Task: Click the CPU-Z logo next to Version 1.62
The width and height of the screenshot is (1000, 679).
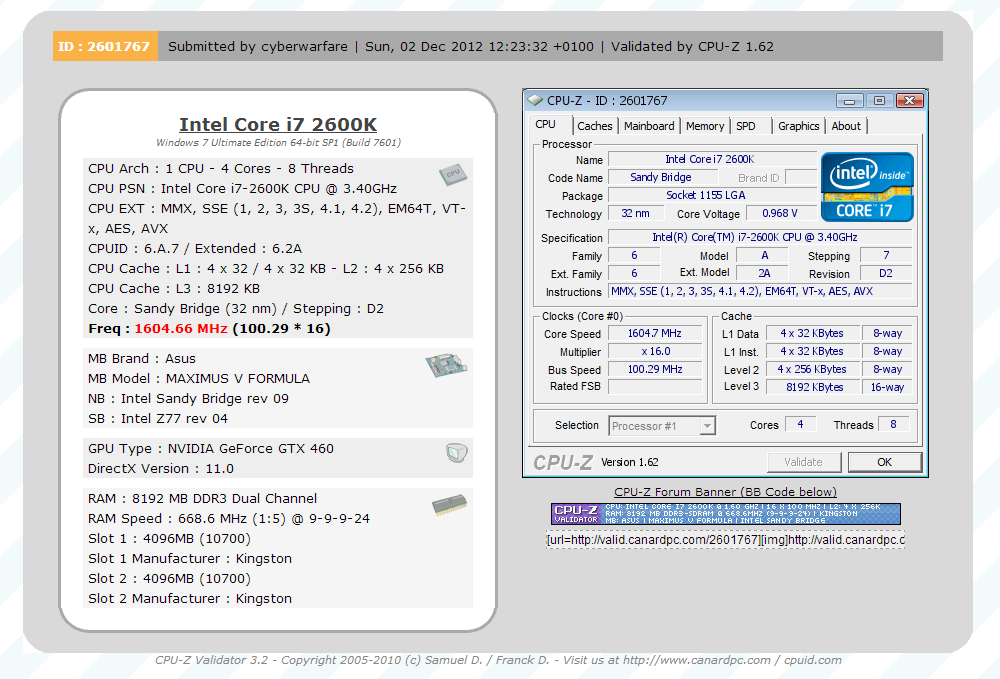Action: point(562,462)
